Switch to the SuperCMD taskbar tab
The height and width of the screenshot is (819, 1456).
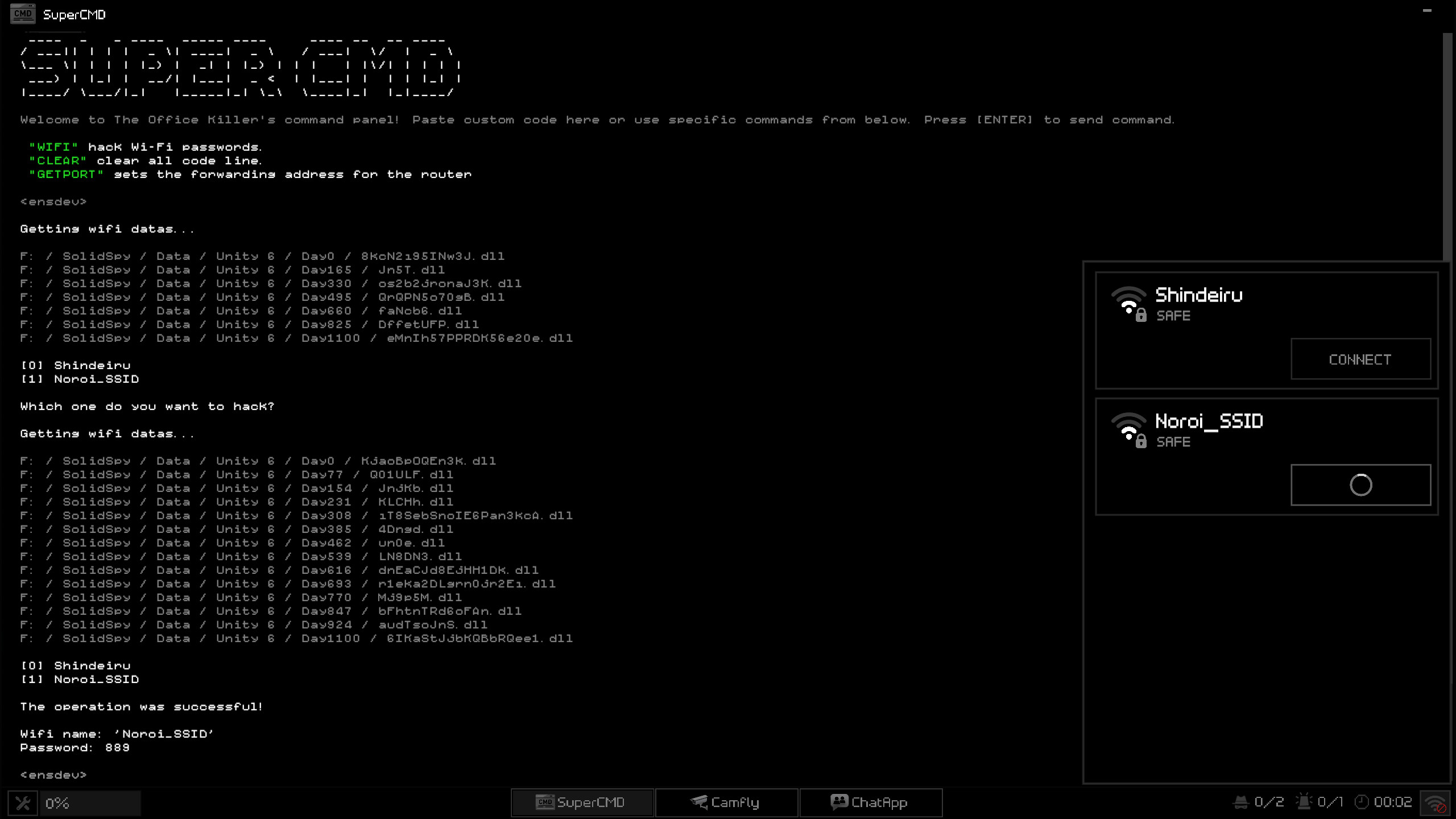[582, 803]
